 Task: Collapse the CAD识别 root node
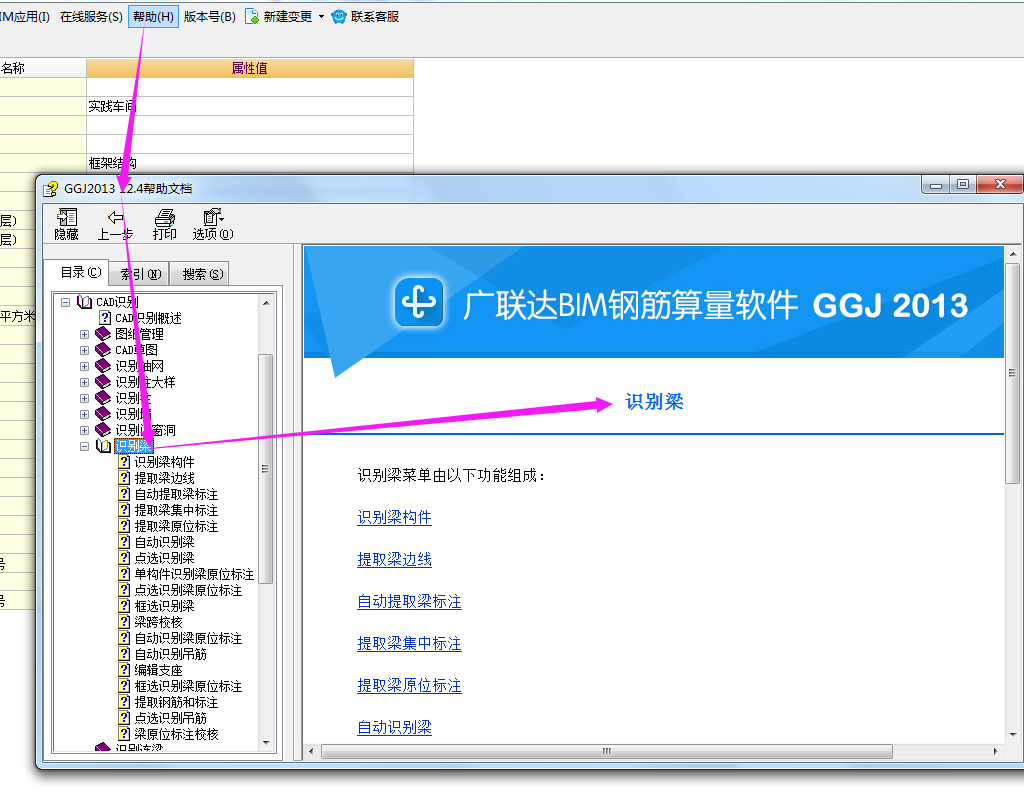(65, 302)
